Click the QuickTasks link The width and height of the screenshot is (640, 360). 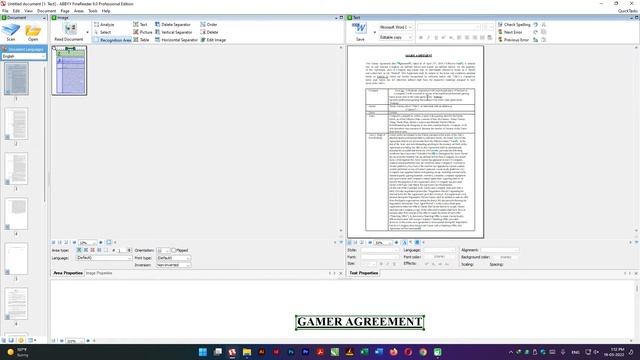click(628, 11)
